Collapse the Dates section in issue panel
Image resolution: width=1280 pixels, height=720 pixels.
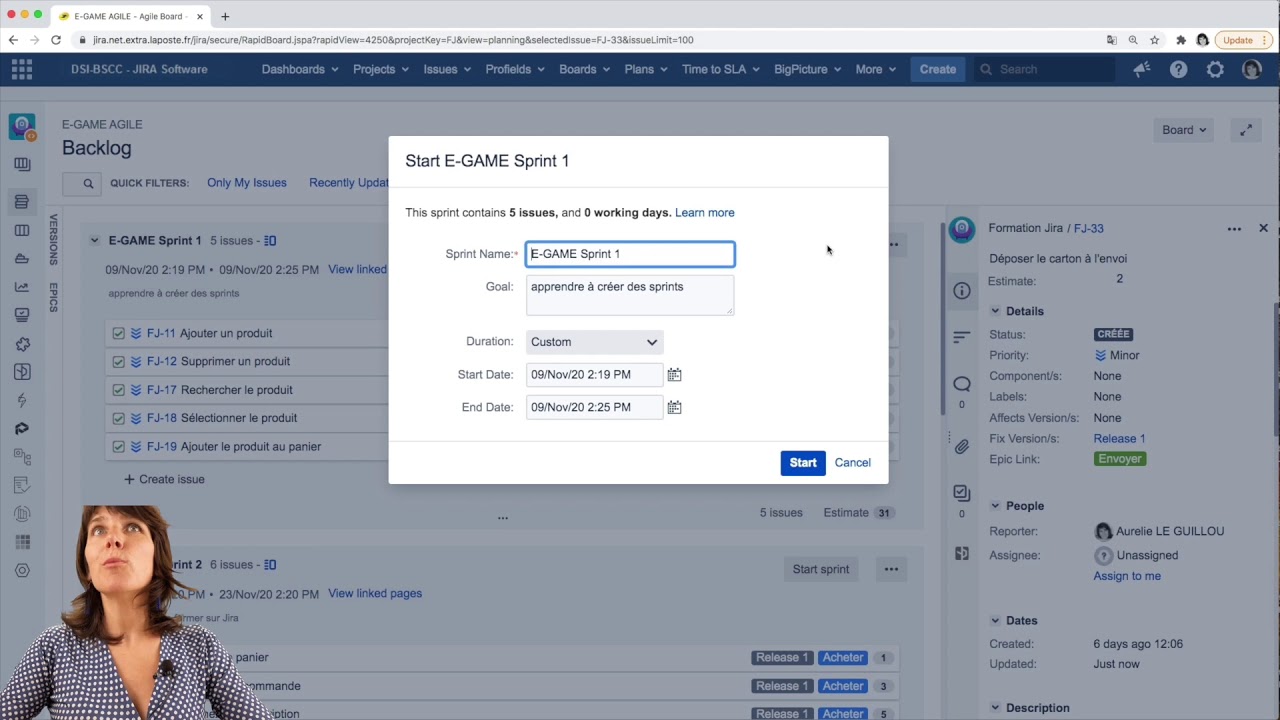995,620
